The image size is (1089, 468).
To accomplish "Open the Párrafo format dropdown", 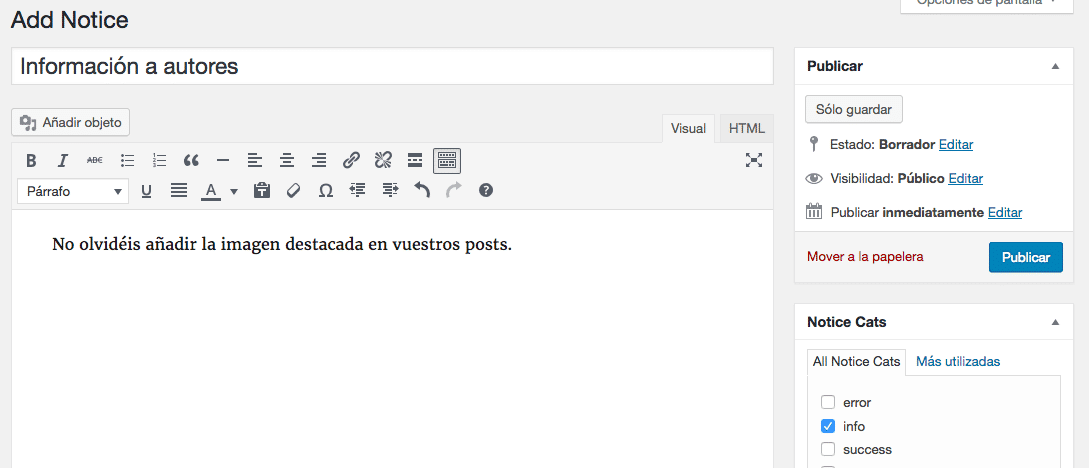I will tap(73, 191).
